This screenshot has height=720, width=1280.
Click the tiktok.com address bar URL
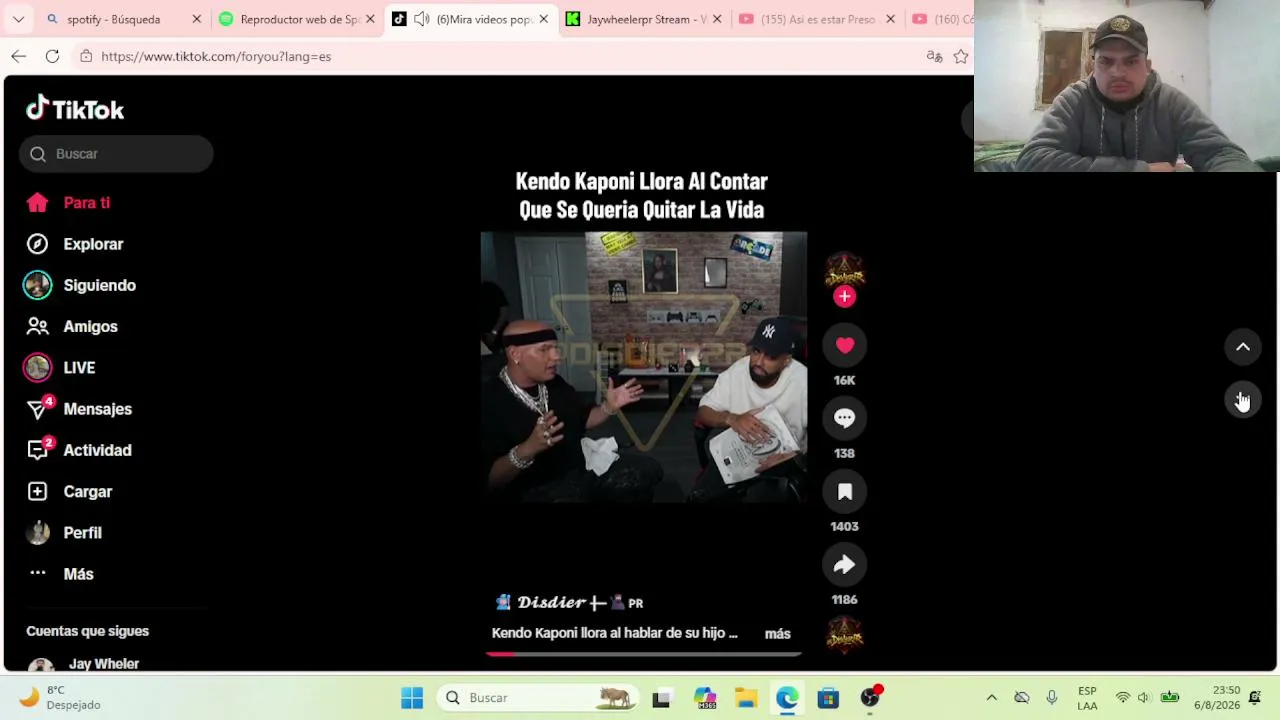tap(216, 56)
